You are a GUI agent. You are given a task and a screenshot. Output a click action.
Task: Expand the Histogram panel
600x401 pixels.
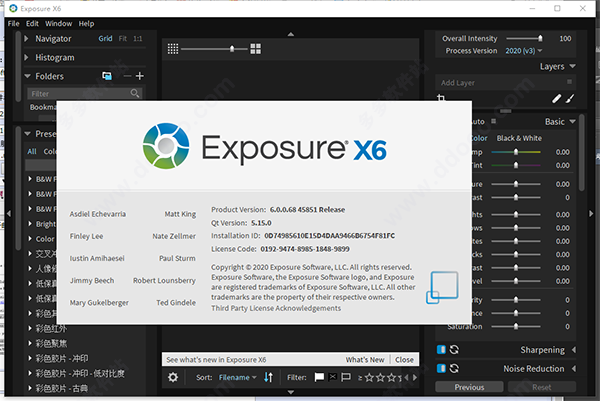point(26,57)
